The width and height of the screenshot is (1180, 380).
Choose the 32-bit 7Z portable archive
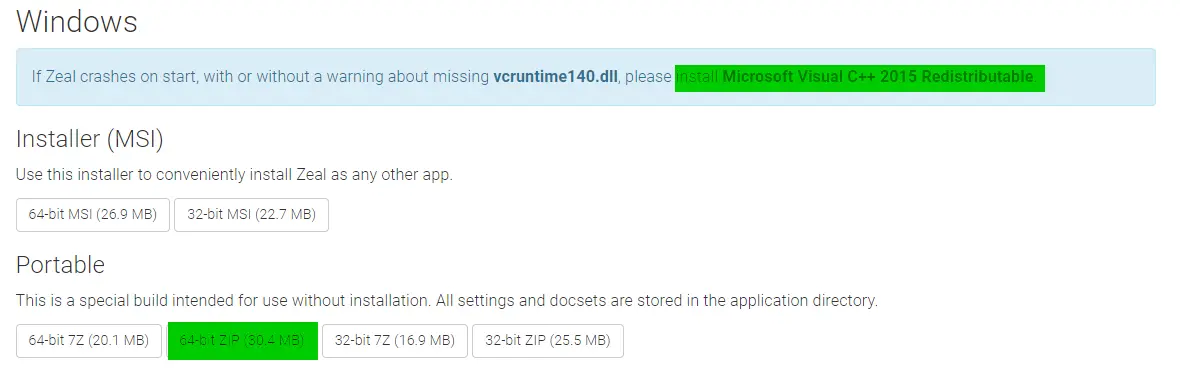(x=395, y=341)
